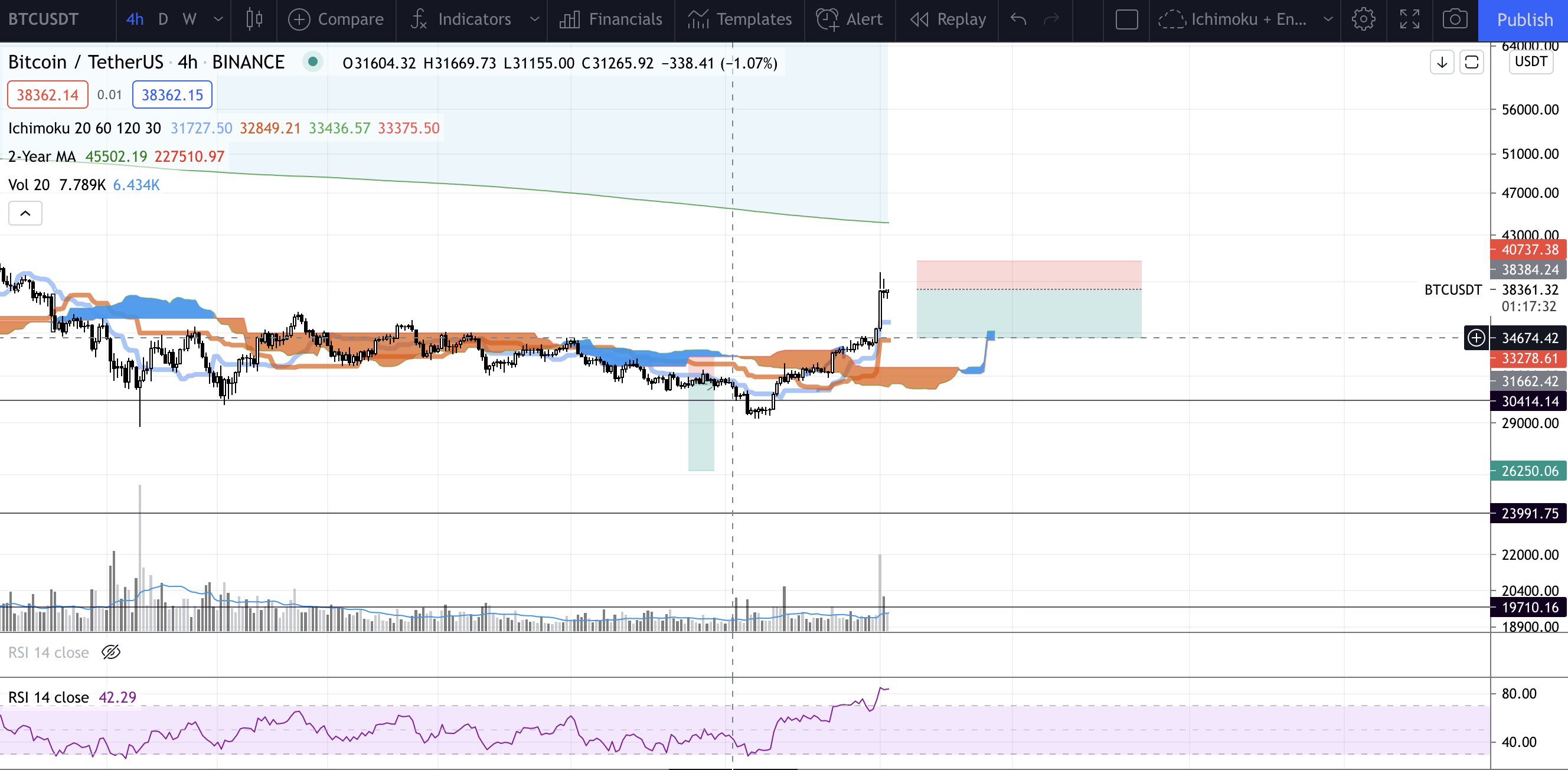
Task: Click the red sell price 38362.14
Action: point(47,95)
